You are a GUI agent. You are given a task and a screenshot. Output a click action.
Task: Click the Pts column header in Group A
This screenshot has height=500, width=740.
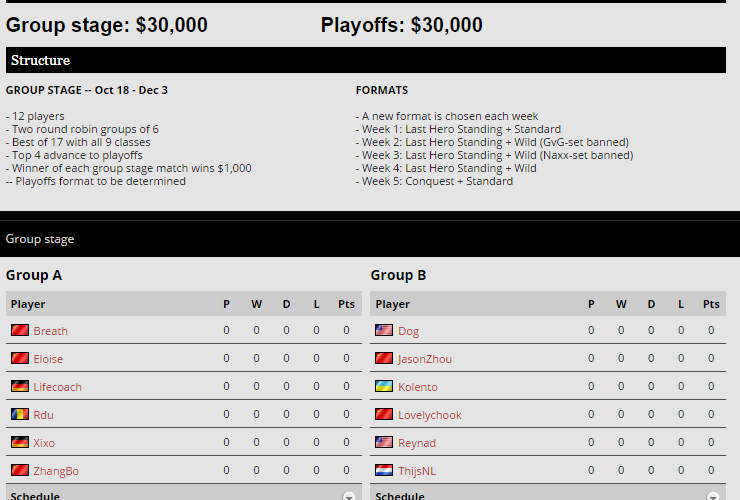tap(346, 304)
